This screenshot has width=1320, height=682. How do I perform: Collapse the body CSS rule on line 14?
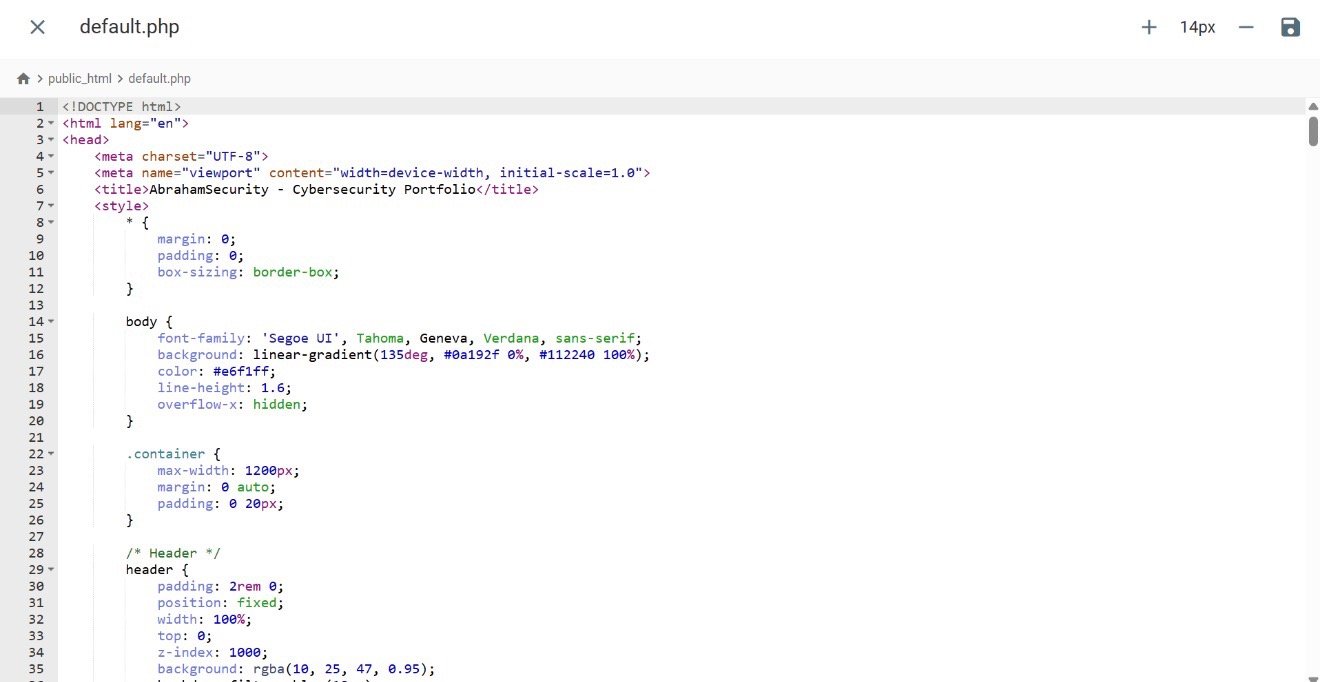[x=51, y=322]
